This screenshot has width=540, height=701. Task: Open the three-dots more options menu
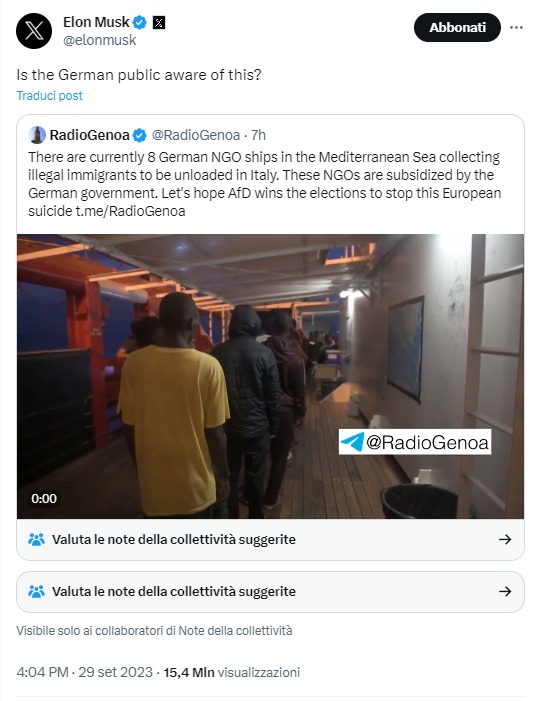click(516, 28)
